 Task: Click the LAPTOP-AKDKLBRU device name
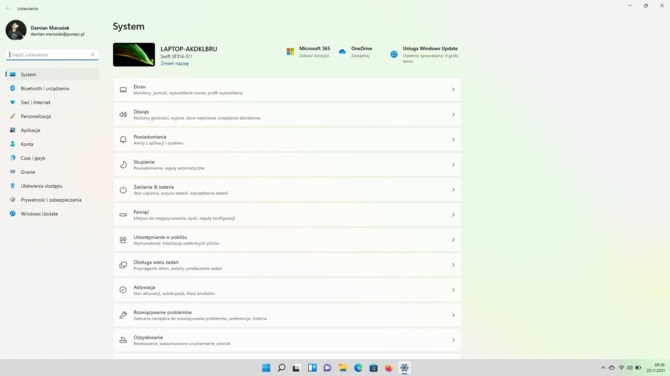point(188,49)
